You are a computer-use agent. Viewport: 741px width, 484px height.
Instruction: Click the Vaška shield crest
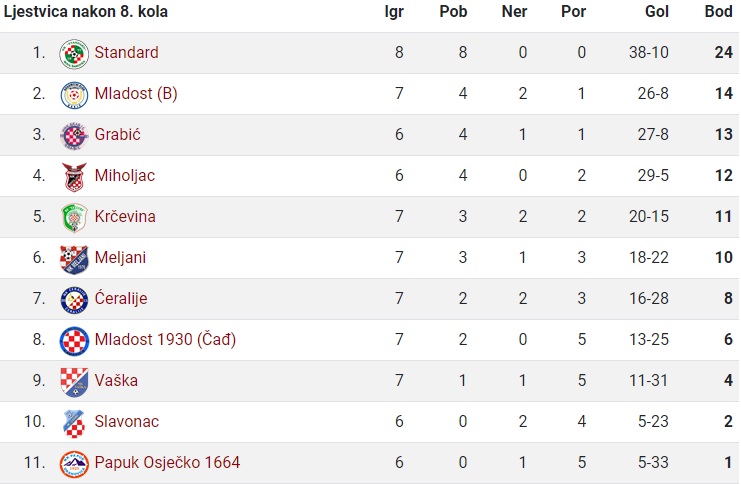click(x=74, y=382)
